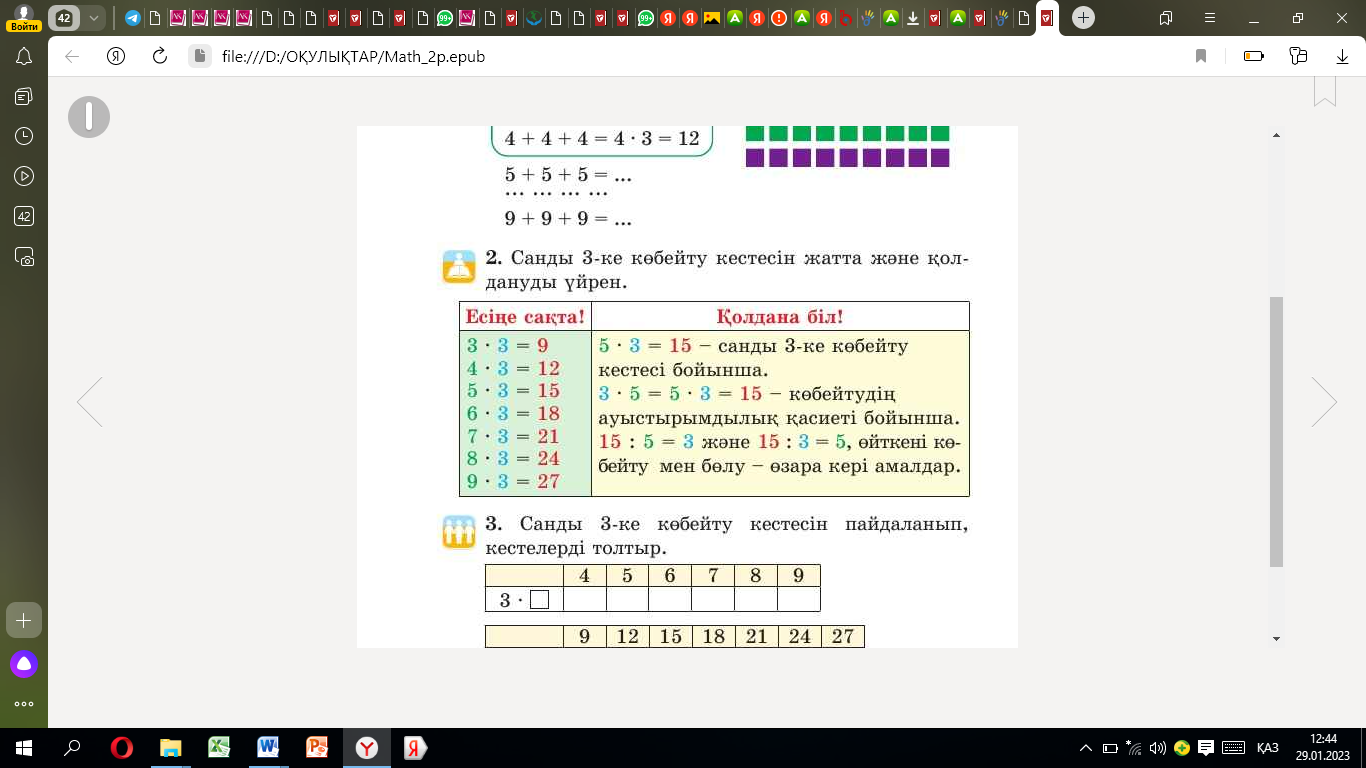Show hidden system tray icons

tap(1086, 748)
